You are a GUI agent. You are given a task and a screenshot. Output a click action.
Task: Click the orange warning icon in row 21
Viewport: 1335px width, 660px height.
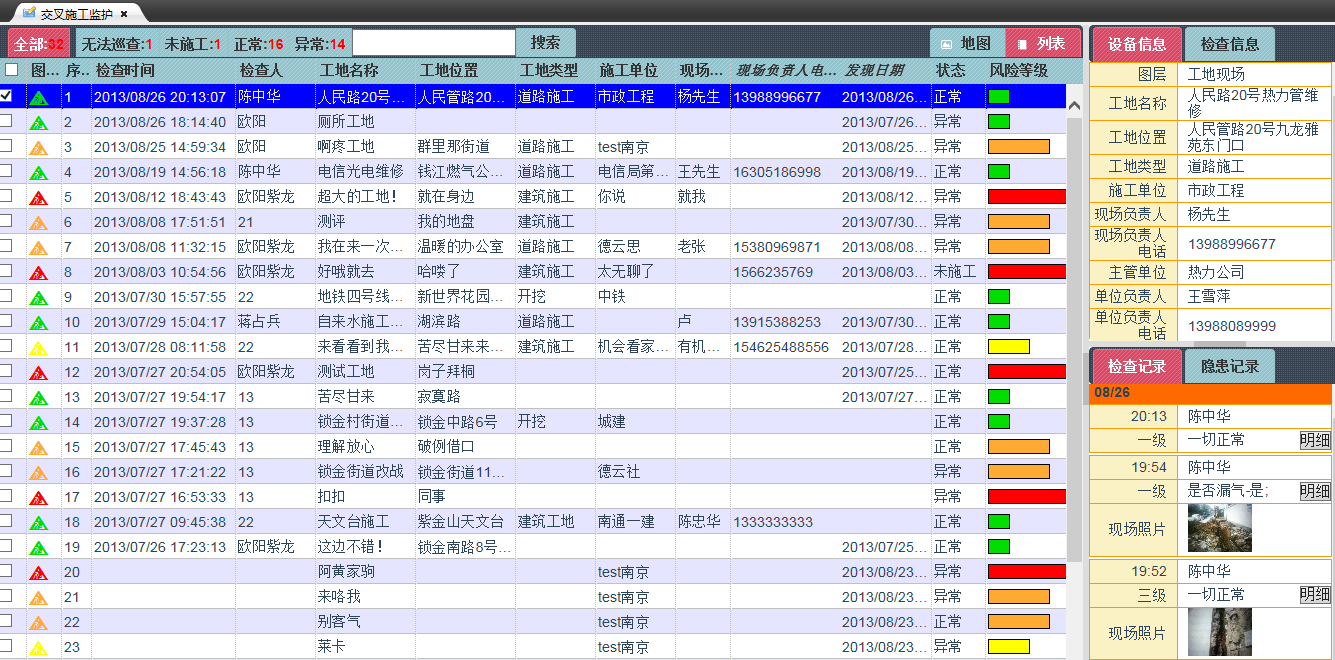(x=39, y=597)
